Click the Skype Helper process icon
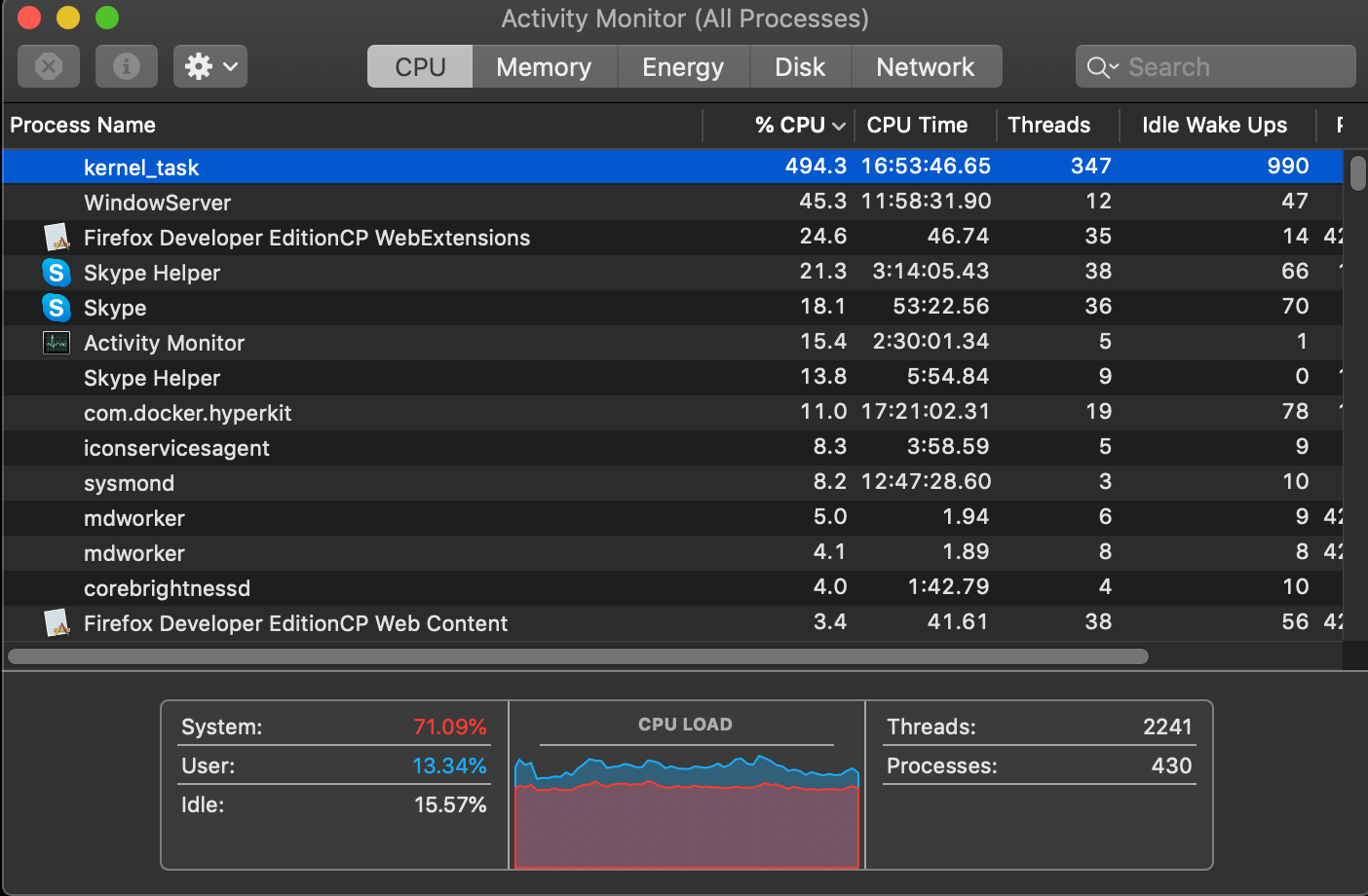This screenshot has width=1368, height=896. (57, 272)
